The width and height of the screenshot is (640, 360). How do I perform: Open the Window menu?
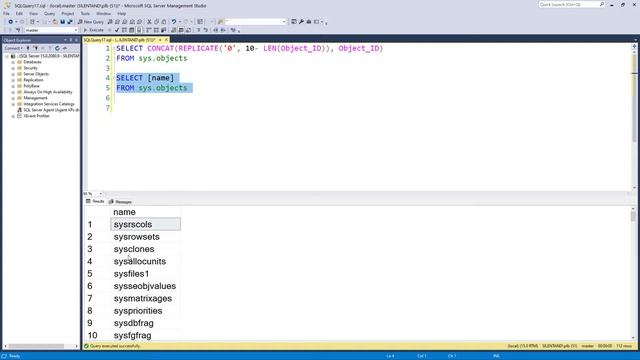(x=104, y=13)
